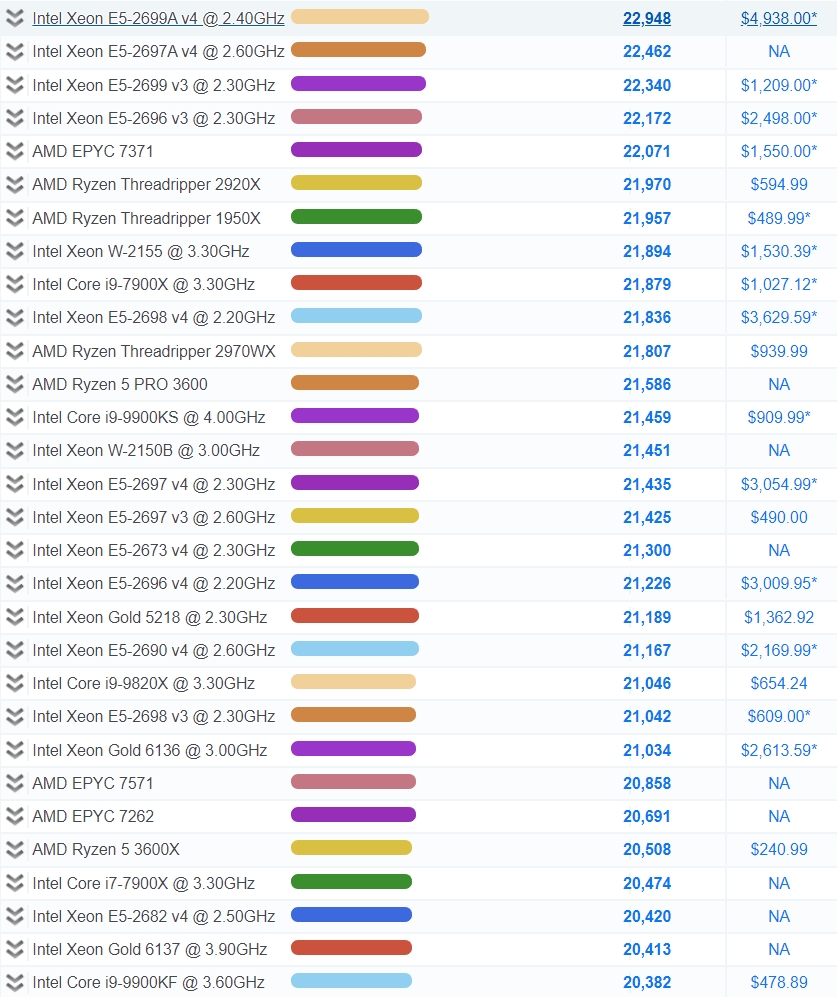Click the score bar for Intel Xeon Gold 5218

[x=355, y=615]
